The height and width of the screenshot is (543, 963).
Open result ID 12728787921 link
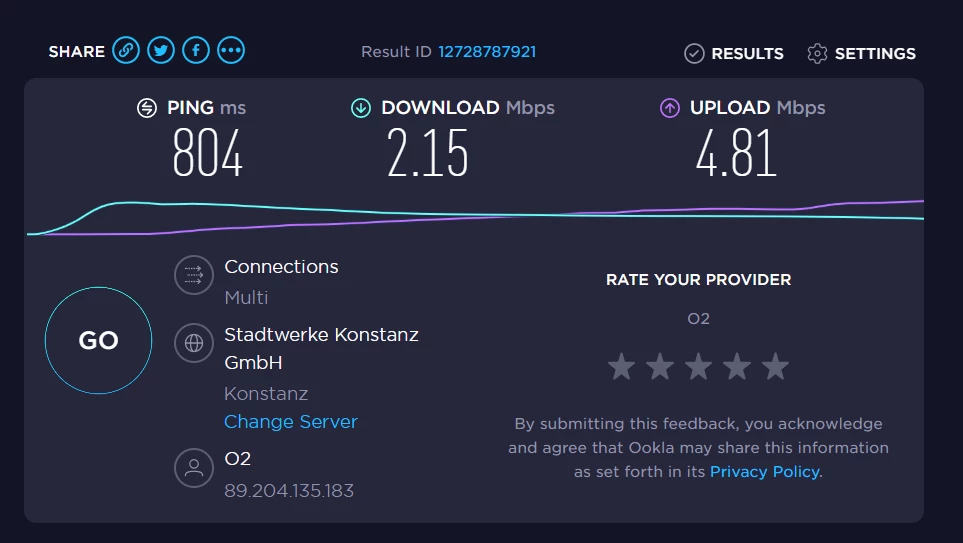(x=487, y=52)
